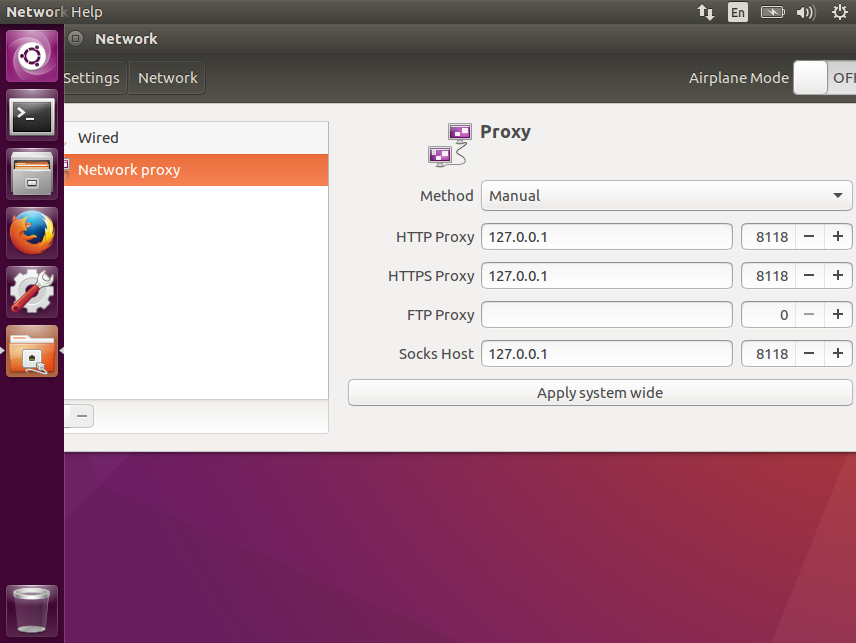Click the FTP Proxy address field
Screen dimensions: 856x643
point(607,314)
